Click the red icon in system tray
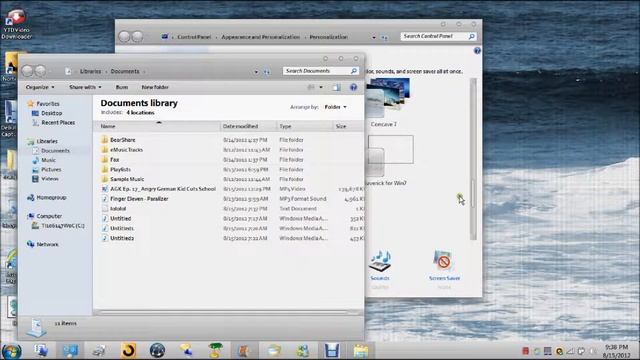The image size is (640, 360). [x=525, y=351]
